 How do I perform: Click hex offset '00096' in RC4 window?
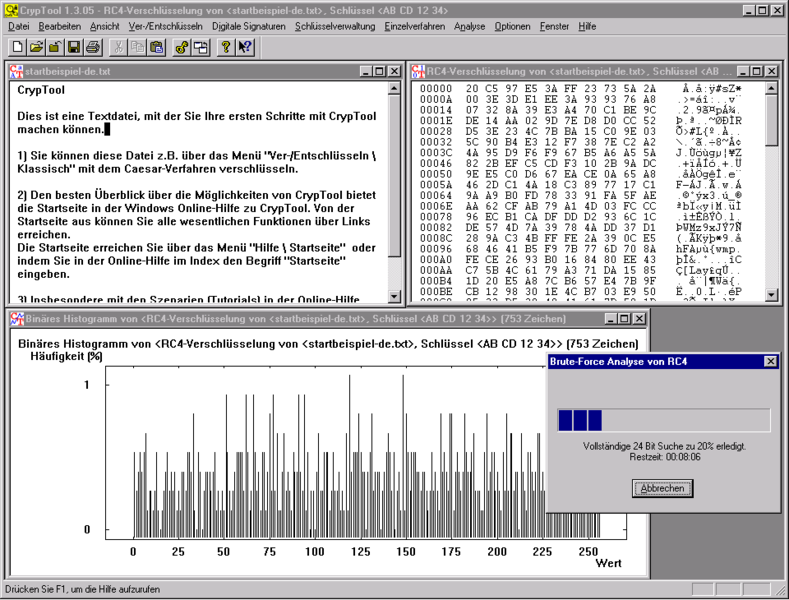coord(436,249)
